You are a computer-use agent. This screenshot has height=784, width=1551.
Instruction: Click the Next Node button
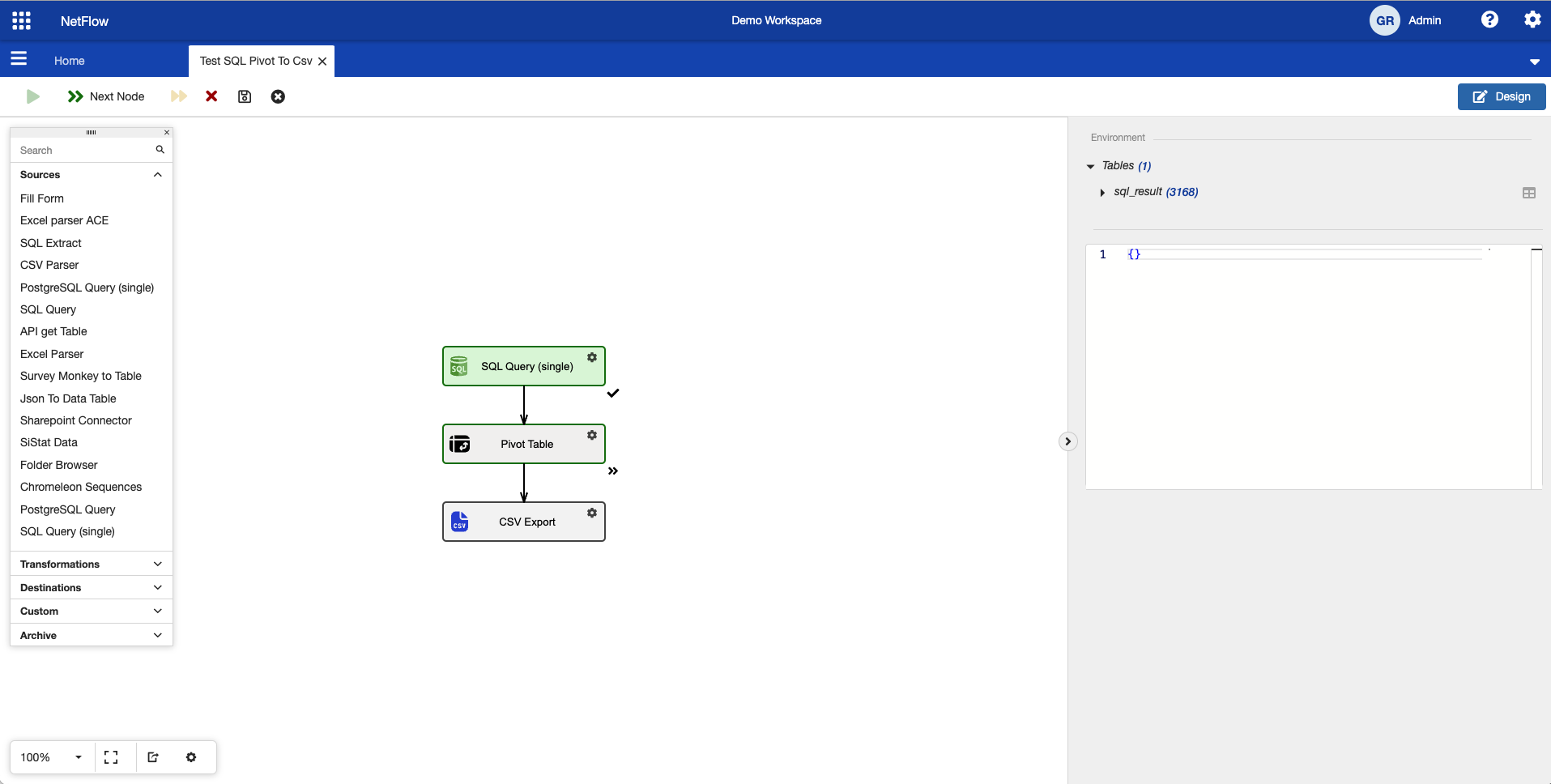[x=106, y=96]
